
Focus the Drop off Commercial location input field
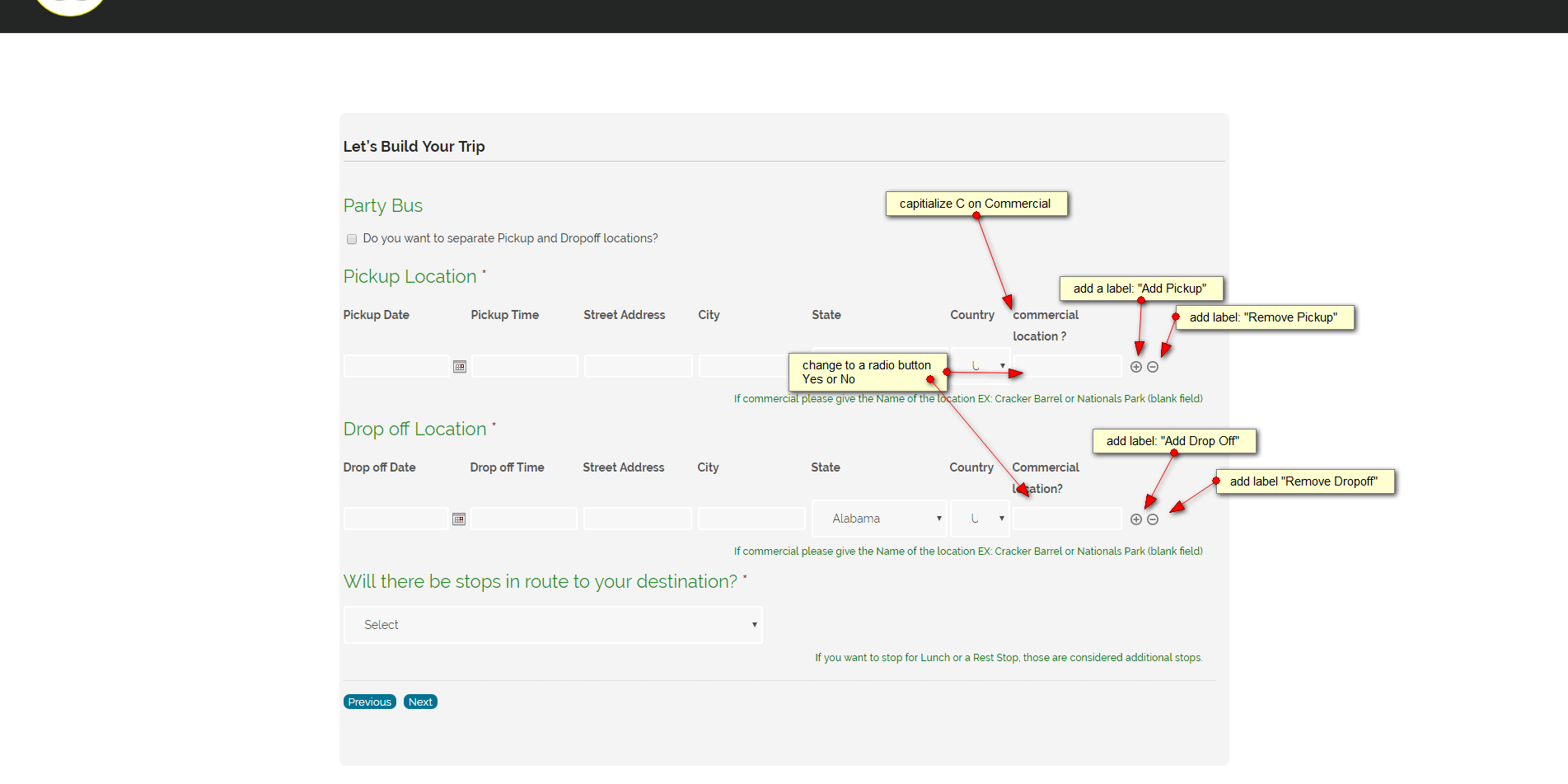point(1067,519)
